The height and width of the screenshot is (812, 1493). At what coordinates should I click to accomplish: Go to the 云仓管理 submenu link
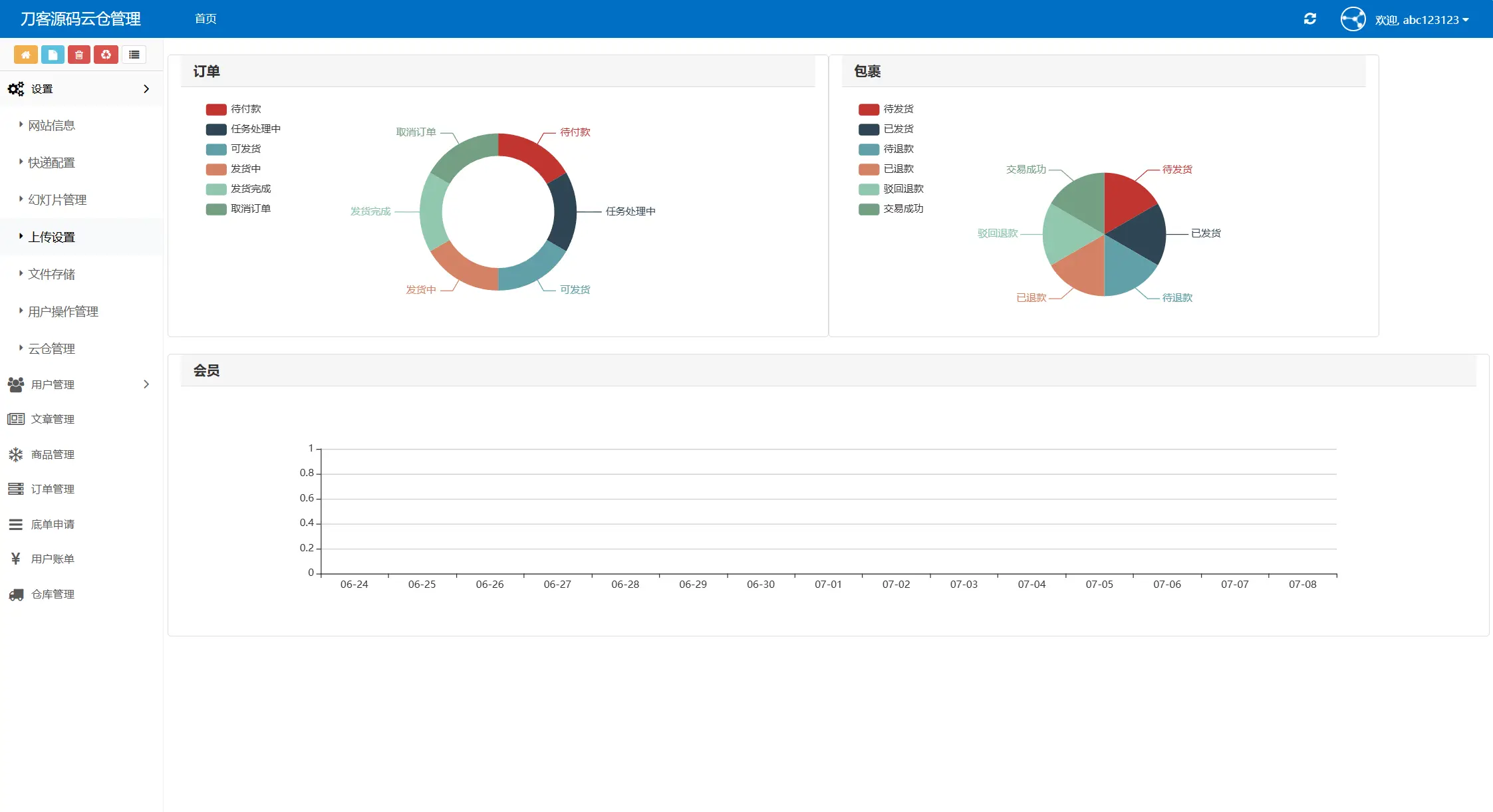[x=51, y=349]
